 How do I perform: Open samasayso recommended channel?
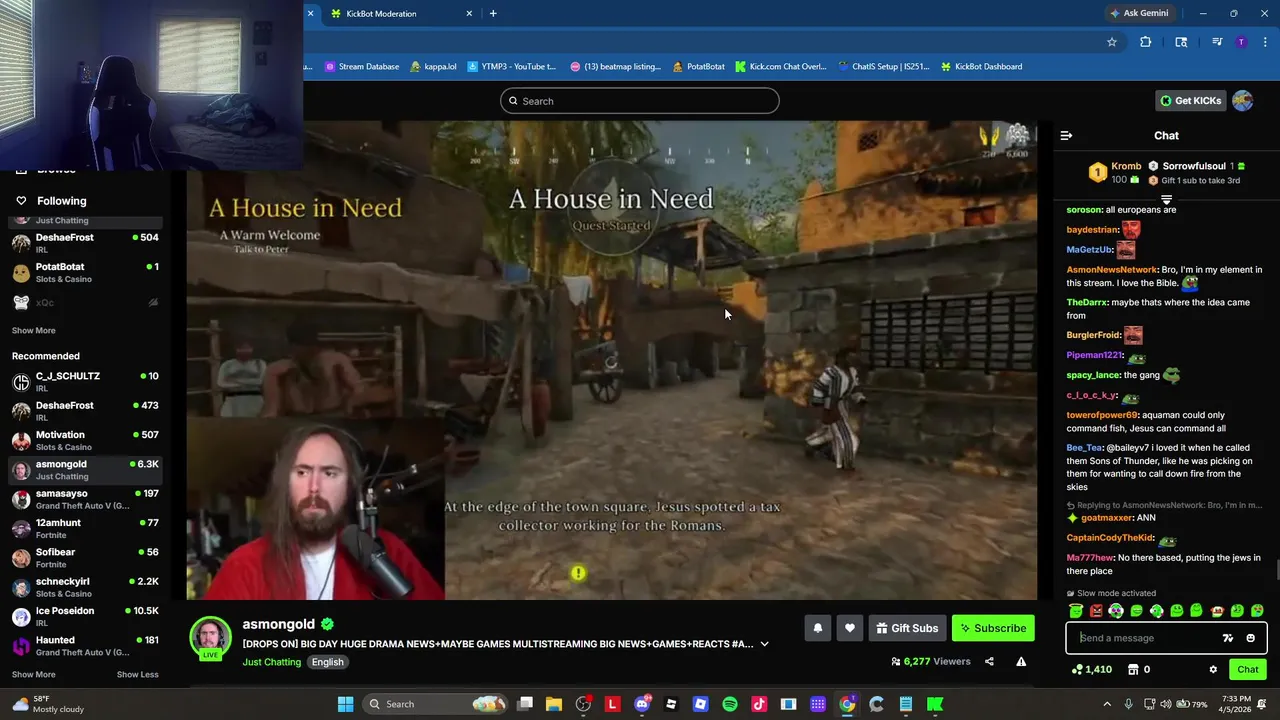pyautogui.click(x=85, y=499)
